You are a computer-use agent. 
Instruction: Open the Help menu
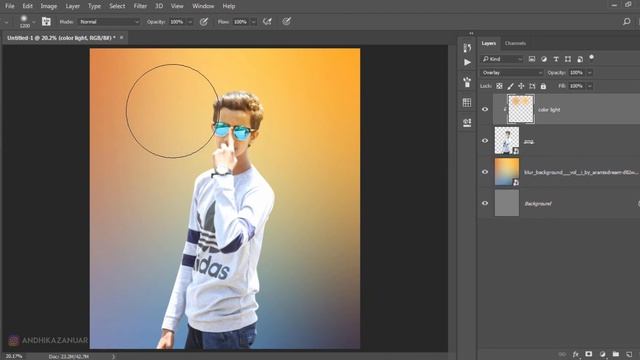tap(229, 6)
